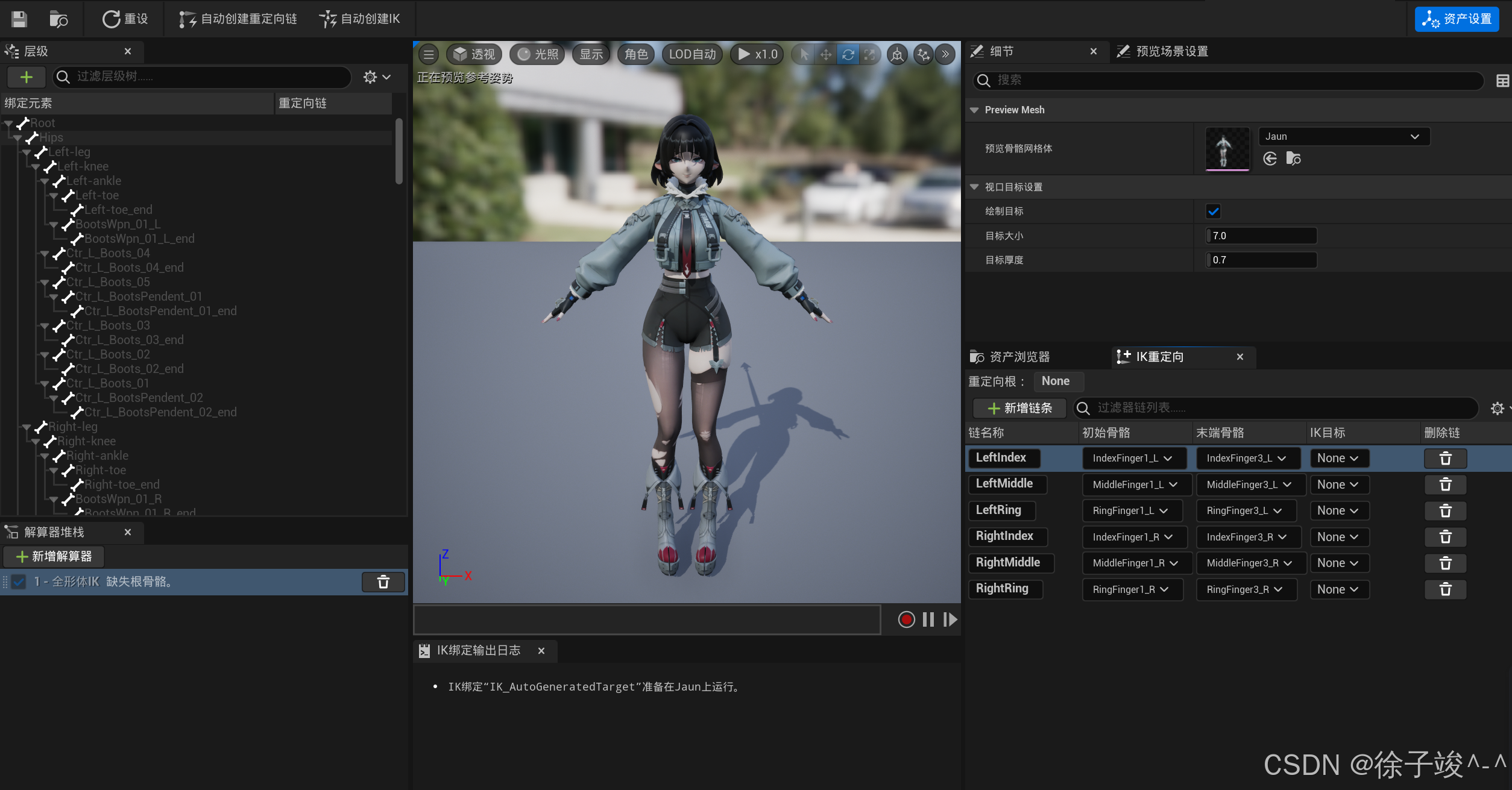Click the save asset icon
Screen dimensions: 1512x790
19,19
